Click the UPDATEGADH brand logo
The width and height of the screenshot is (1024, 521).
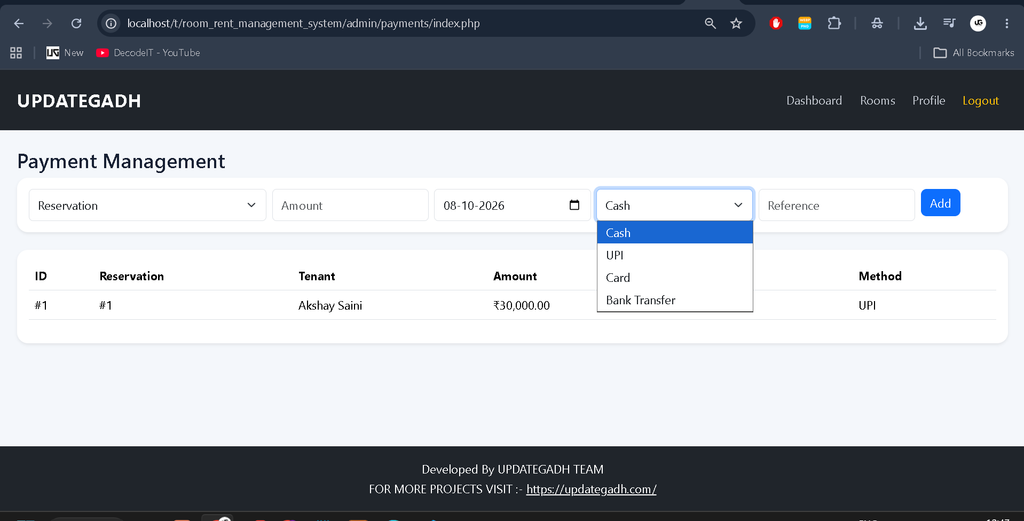pos(79,101)
